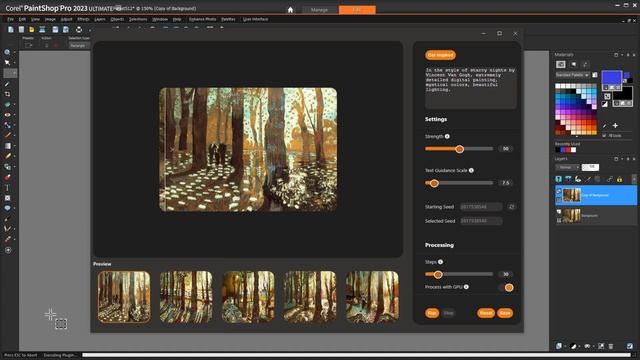Click the prompt text box about Starry Night

click(471, 87)
